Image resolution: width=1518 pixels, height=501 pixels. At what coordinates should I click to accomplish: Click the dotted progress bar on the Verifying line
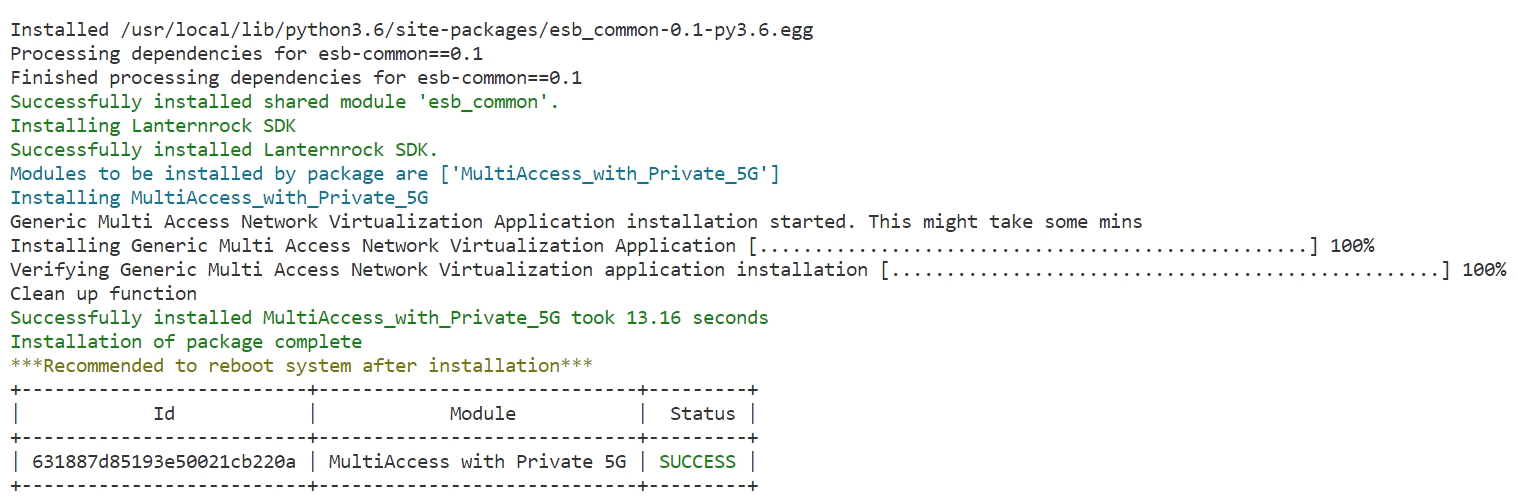1165,270
